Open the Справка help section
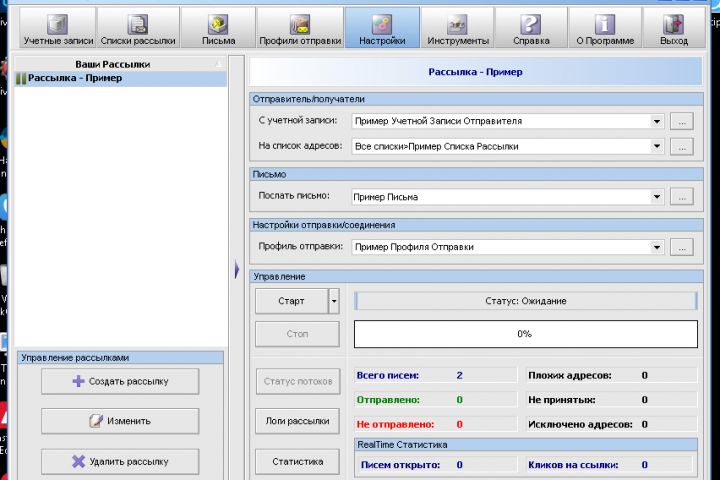 [531, 28]
